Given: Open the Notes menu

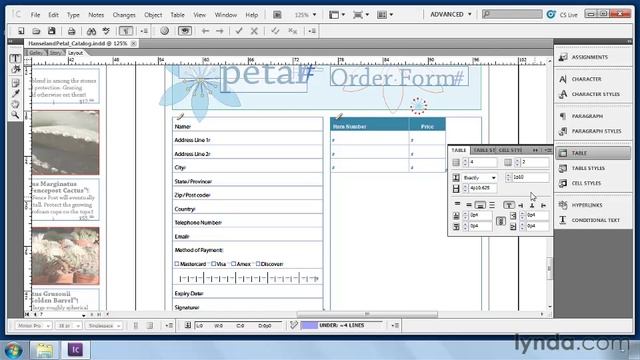Looking at the screenshot, I should tap(96, 15).
